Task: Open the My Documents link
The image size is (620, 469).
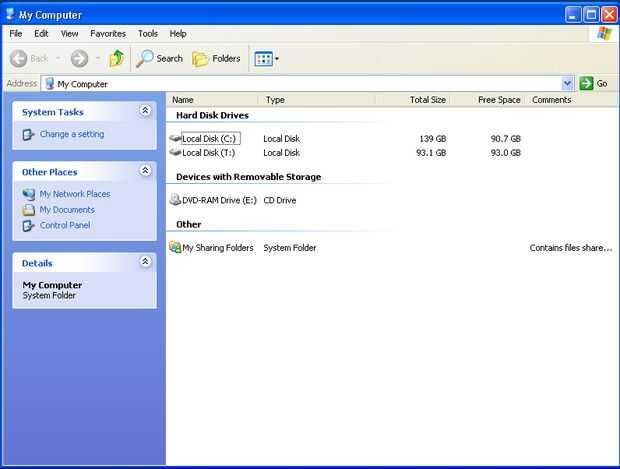Action: (67, 210)
